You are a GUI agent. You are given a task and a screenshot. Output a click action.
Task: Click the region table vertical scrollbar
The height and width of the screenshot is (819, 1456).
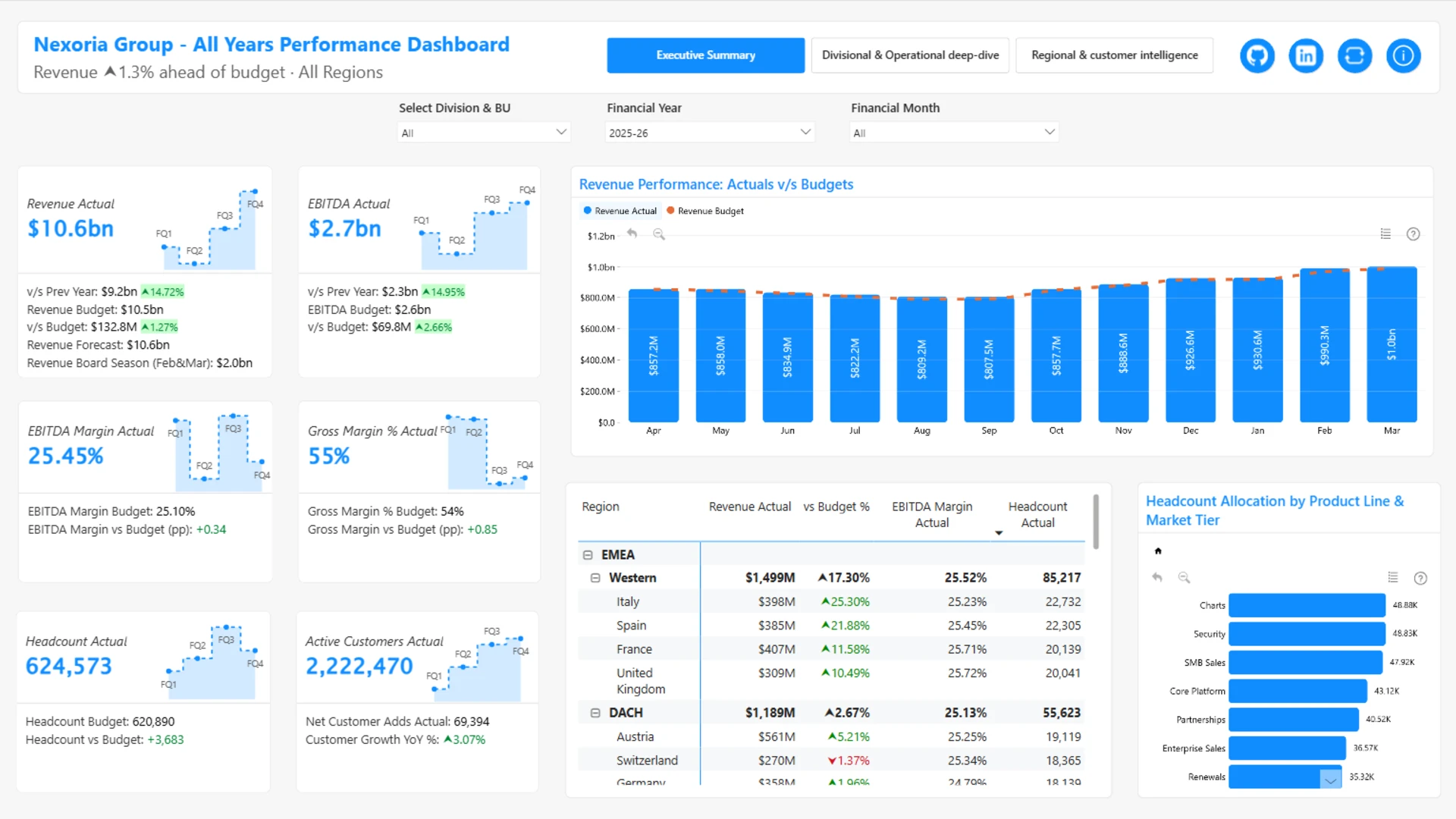click(1096, 522)
